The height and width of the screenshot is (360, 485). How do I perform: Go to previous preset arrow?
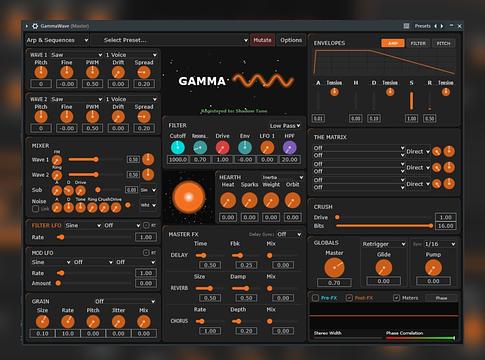tap(435, 26)
